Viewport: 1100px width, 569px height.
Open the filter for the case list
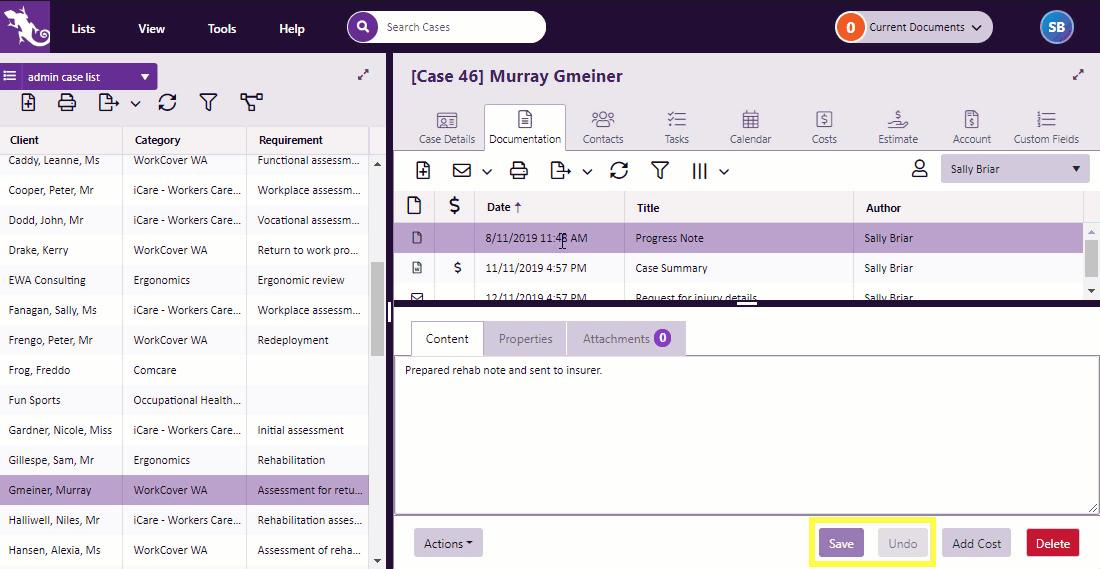[x=208, y=102]
